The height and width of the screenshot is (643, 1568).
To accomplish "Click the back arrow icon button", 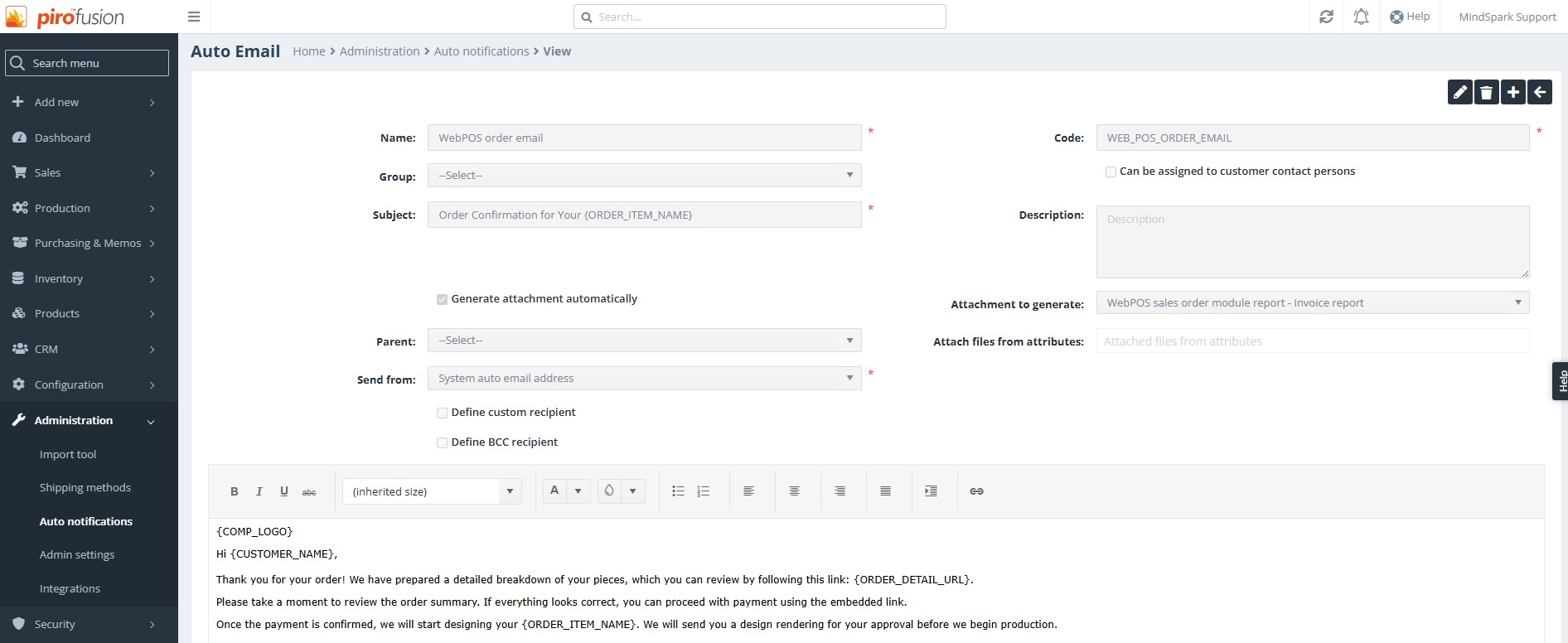I will [x=1539, y=93].
